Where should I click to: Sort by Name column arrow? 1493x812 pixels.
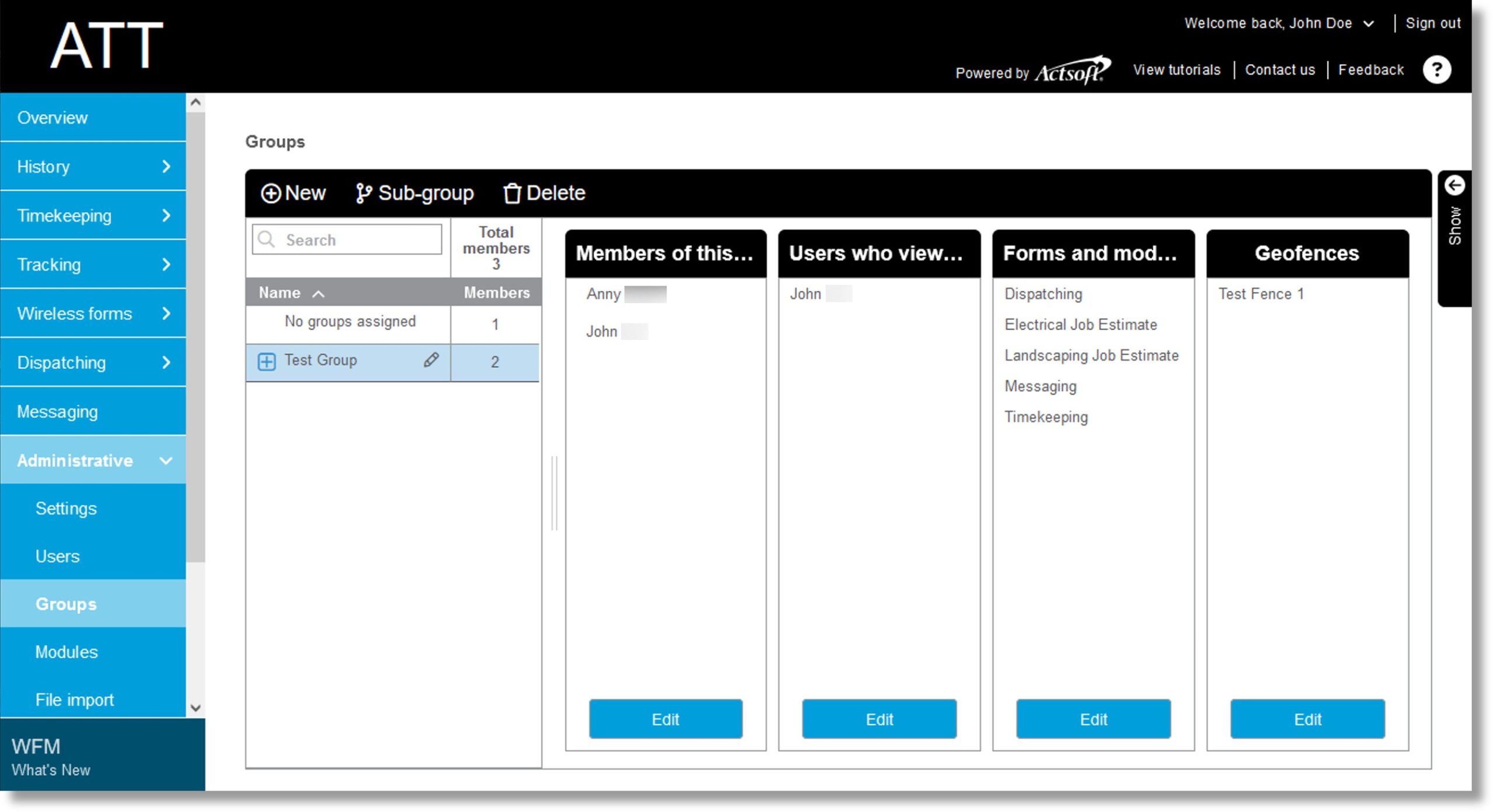[x=318, y=294]
